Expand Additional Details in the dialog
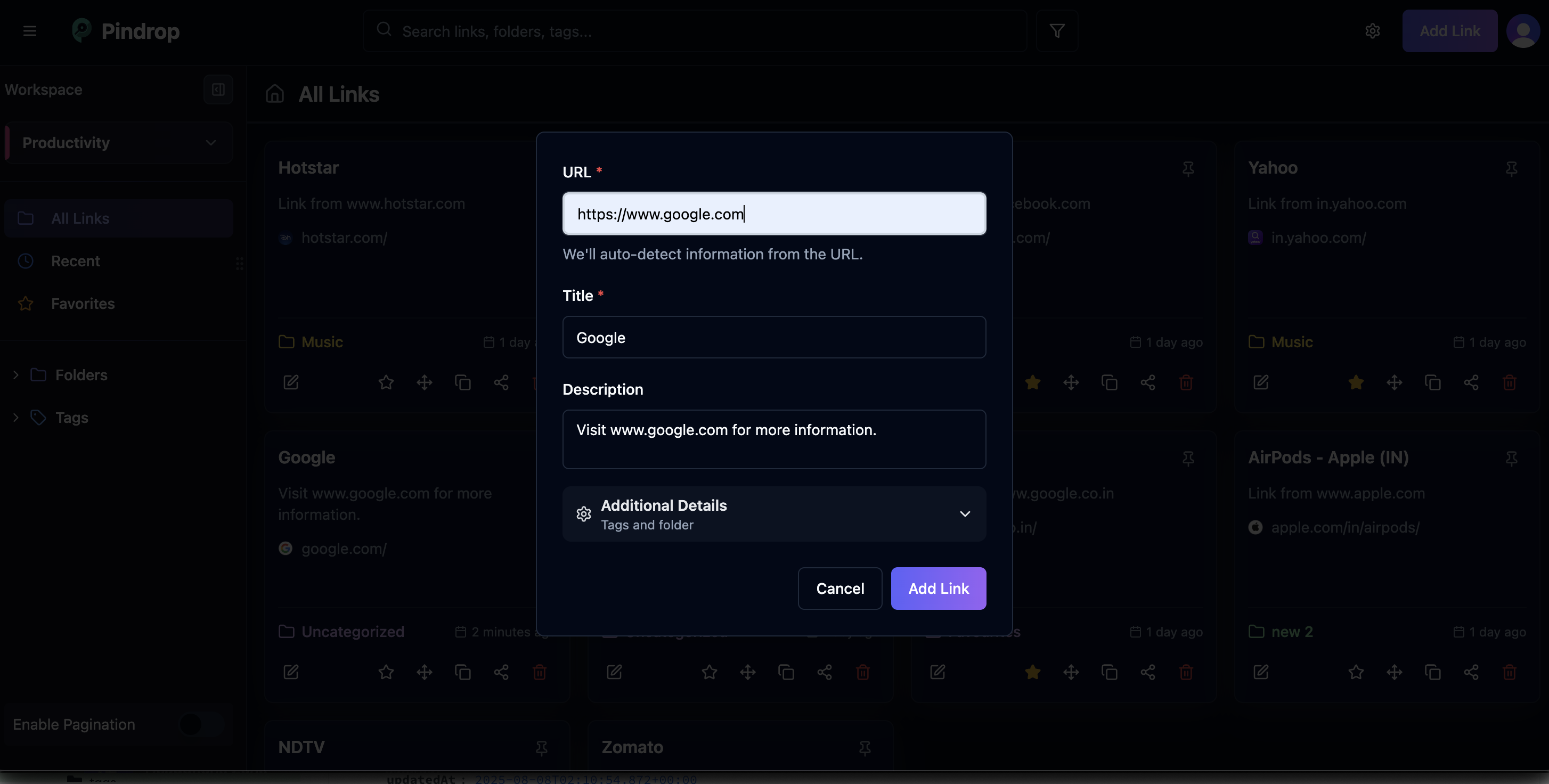1549x784 pixels. (774, 514)
